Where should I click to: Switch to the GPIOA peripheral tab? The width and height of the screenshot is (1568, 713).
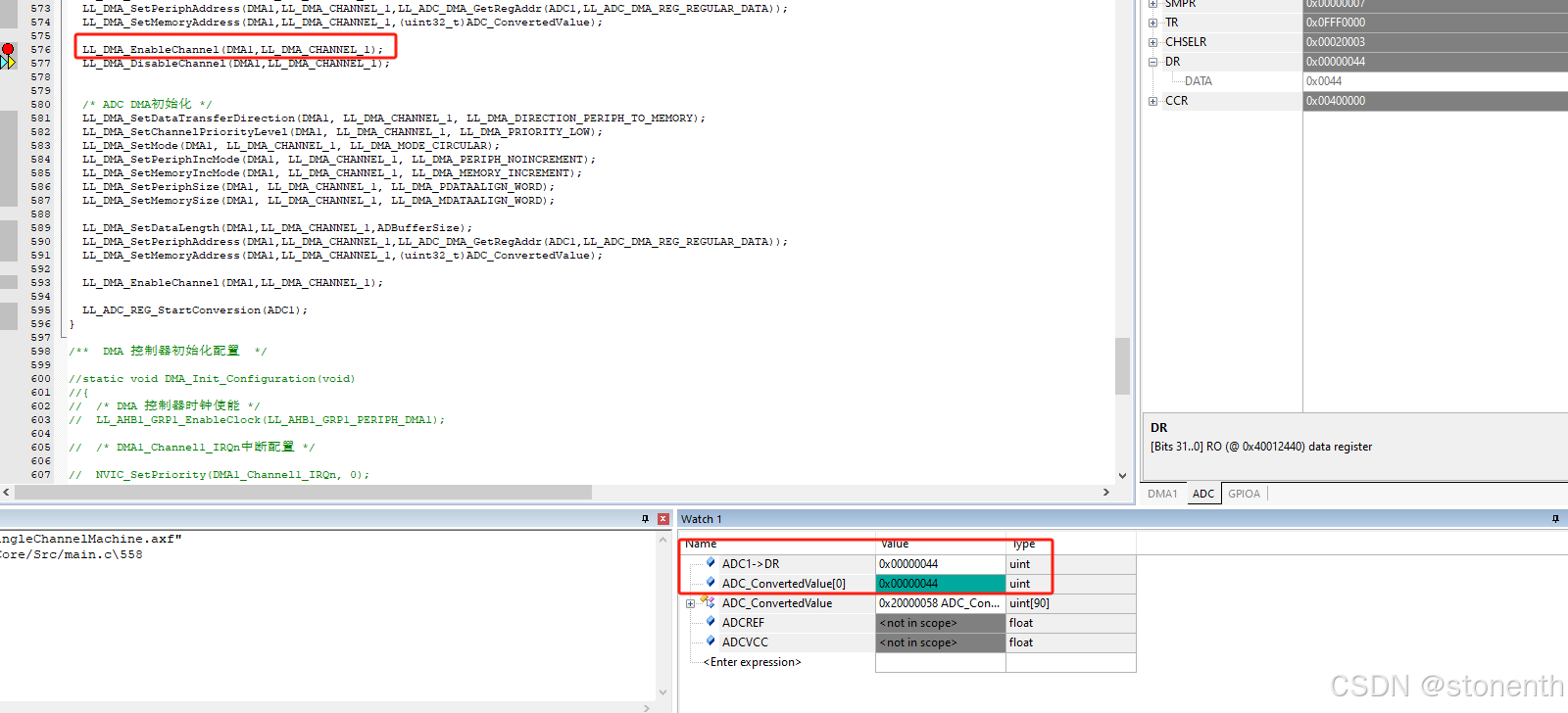(x=1245, y=494)
